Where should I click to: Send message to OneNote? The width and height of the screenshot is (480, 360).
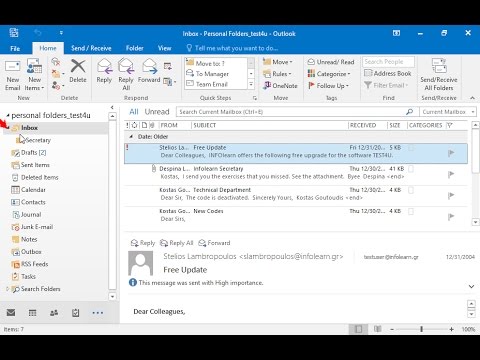280,86
